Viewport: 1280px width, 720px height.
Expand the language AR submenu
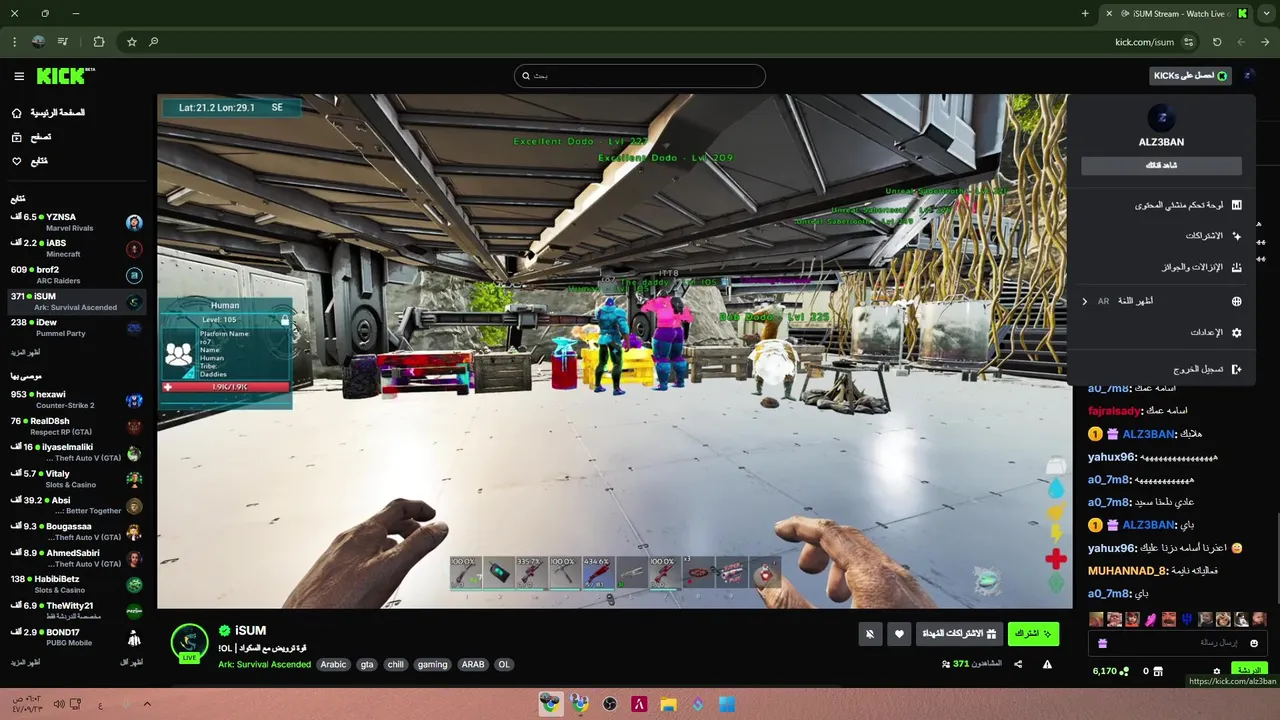[x=1161, y=301]
